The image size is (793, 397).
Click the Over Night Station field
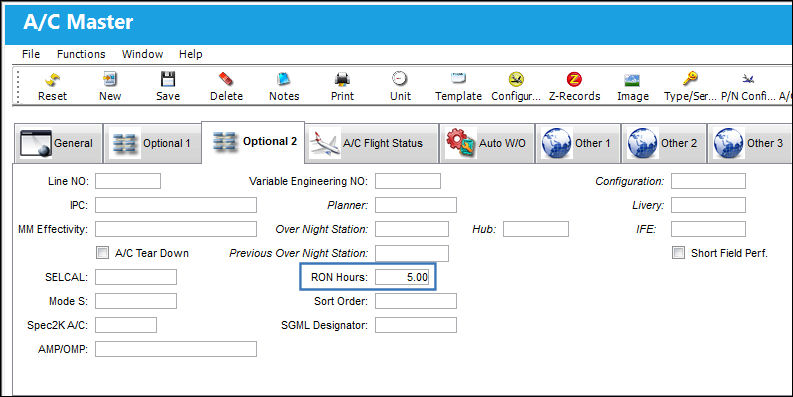(x=412, y=229)
